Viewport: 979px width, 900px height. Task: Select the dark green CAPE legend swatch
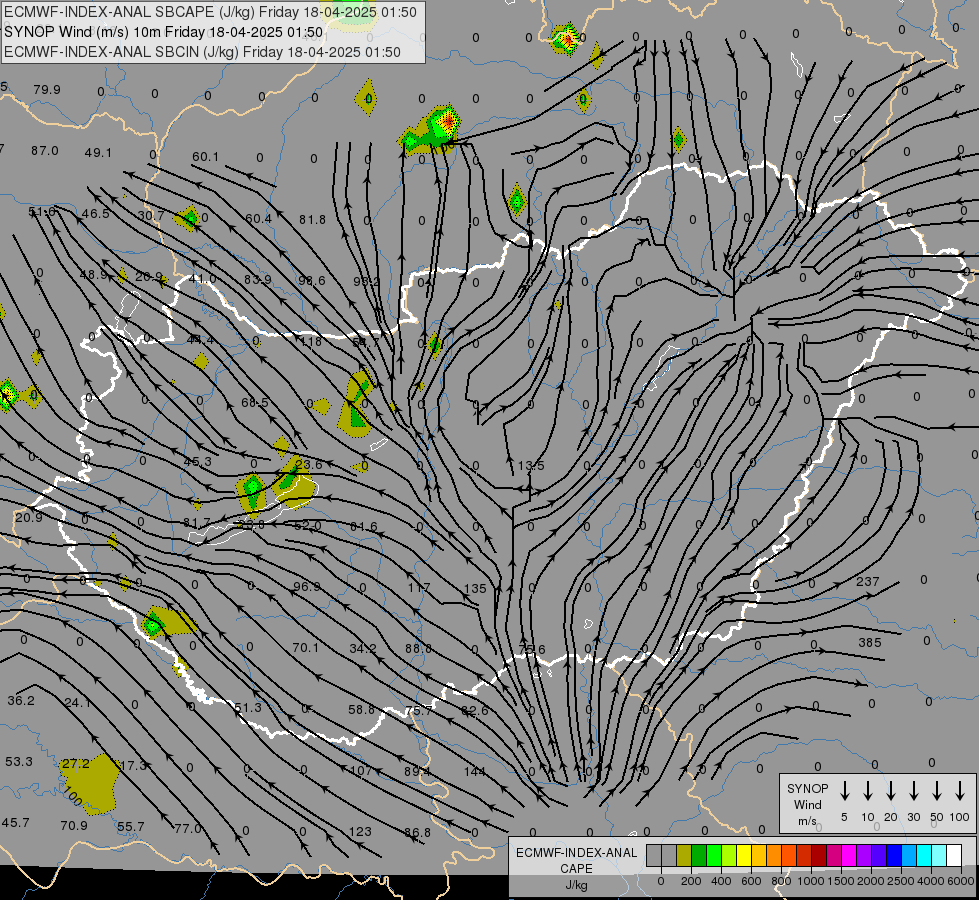tap(699, 856)
